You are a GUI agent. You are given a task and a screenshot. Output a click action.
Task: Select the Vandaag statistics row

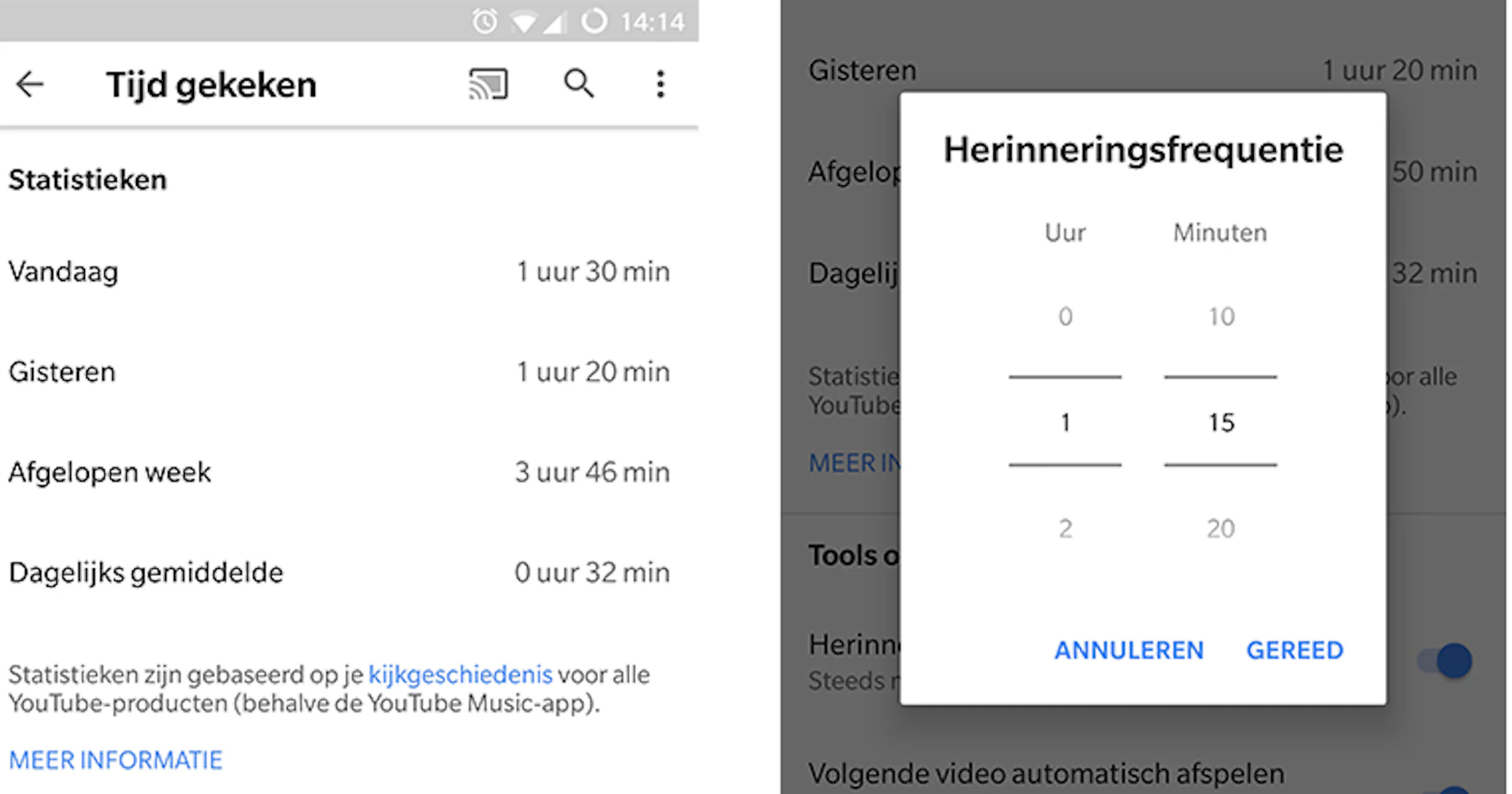[x=340, y=272]
